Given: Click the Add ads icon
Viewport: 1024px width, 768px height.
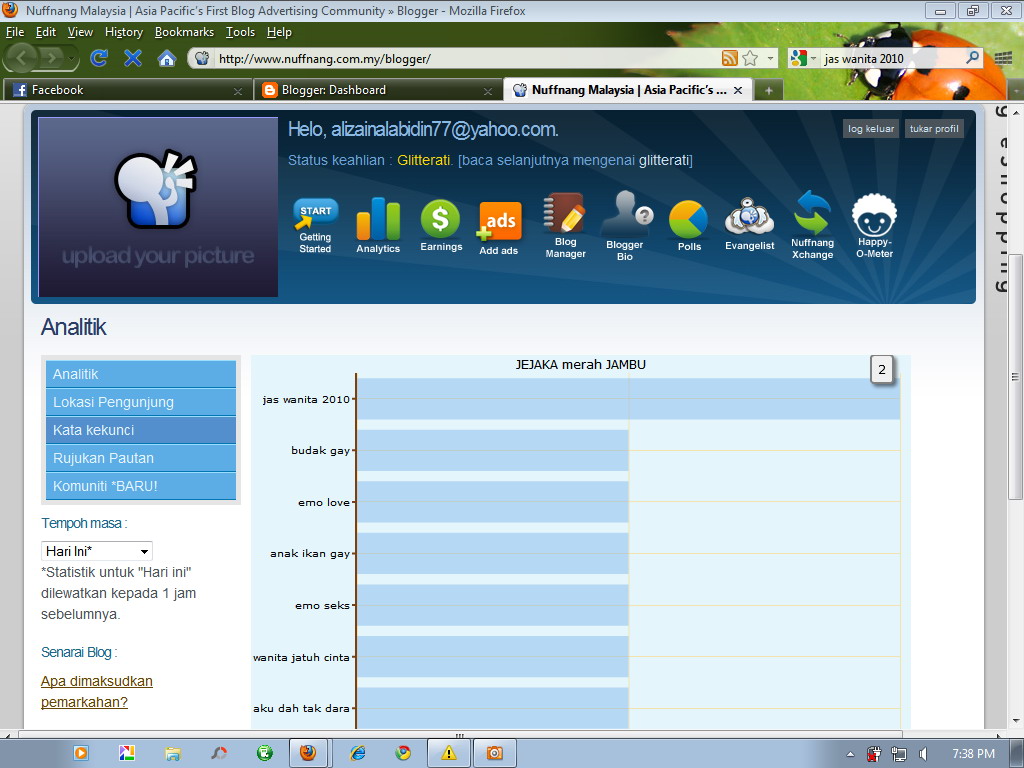Looking at the screenshot, I should pos(499,228).
